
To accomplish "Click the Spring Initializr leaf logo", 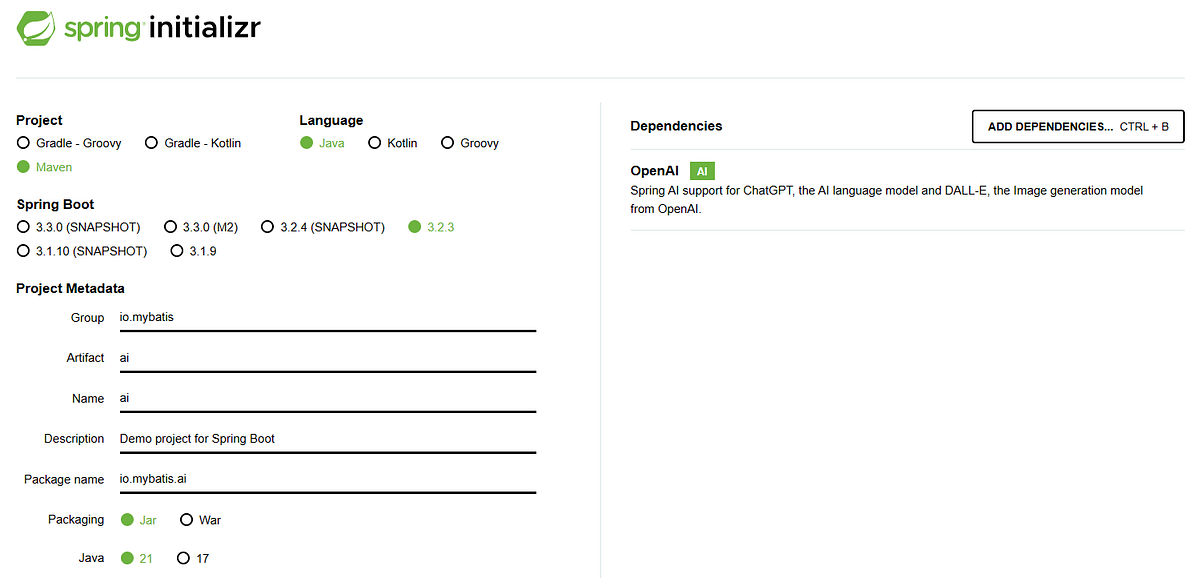I will [x=36, y=27].
